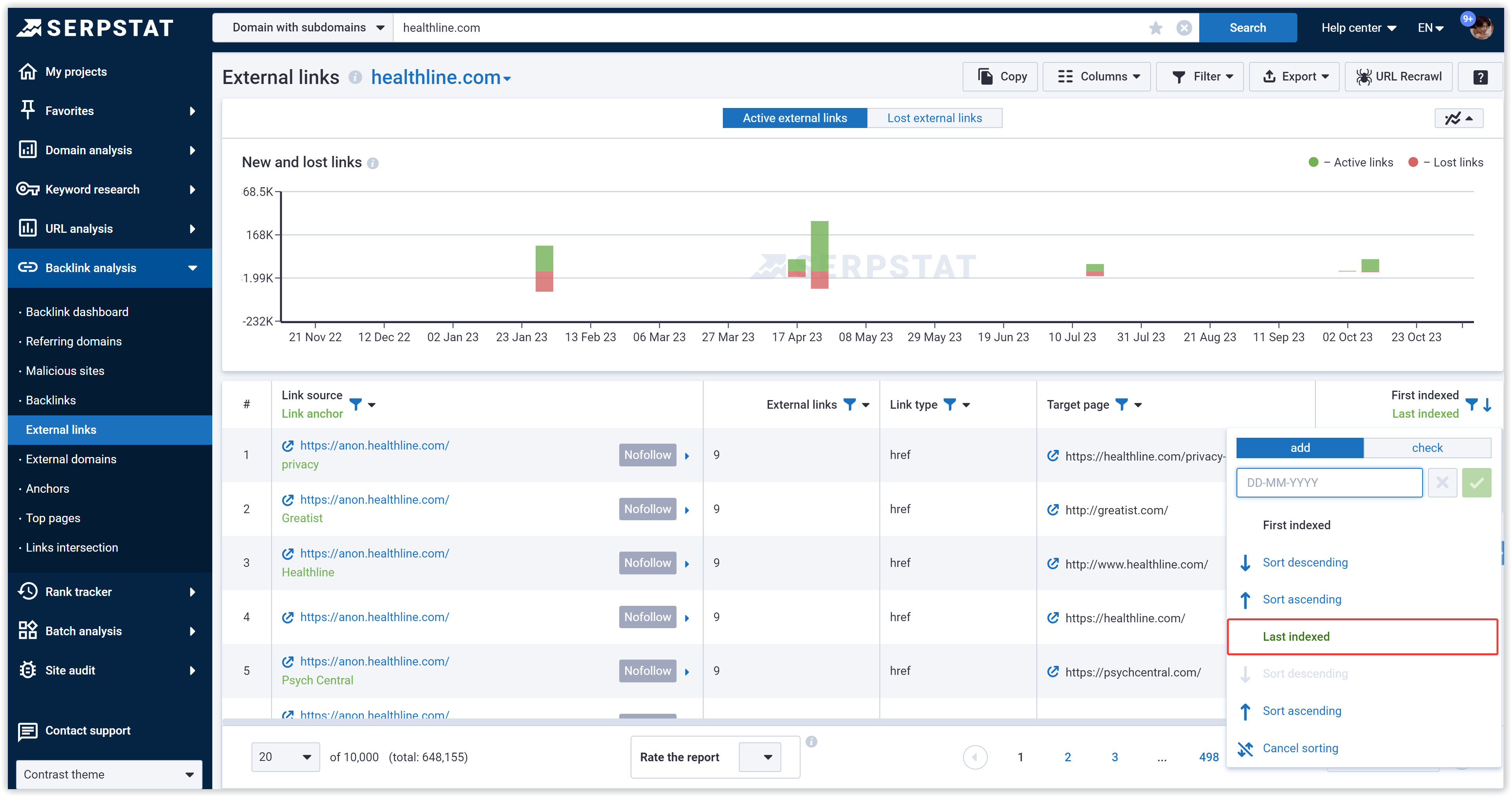The image size is (1512, 797).
Task: Open the help panel via the question mark icon
Action: coord(1480,76)
